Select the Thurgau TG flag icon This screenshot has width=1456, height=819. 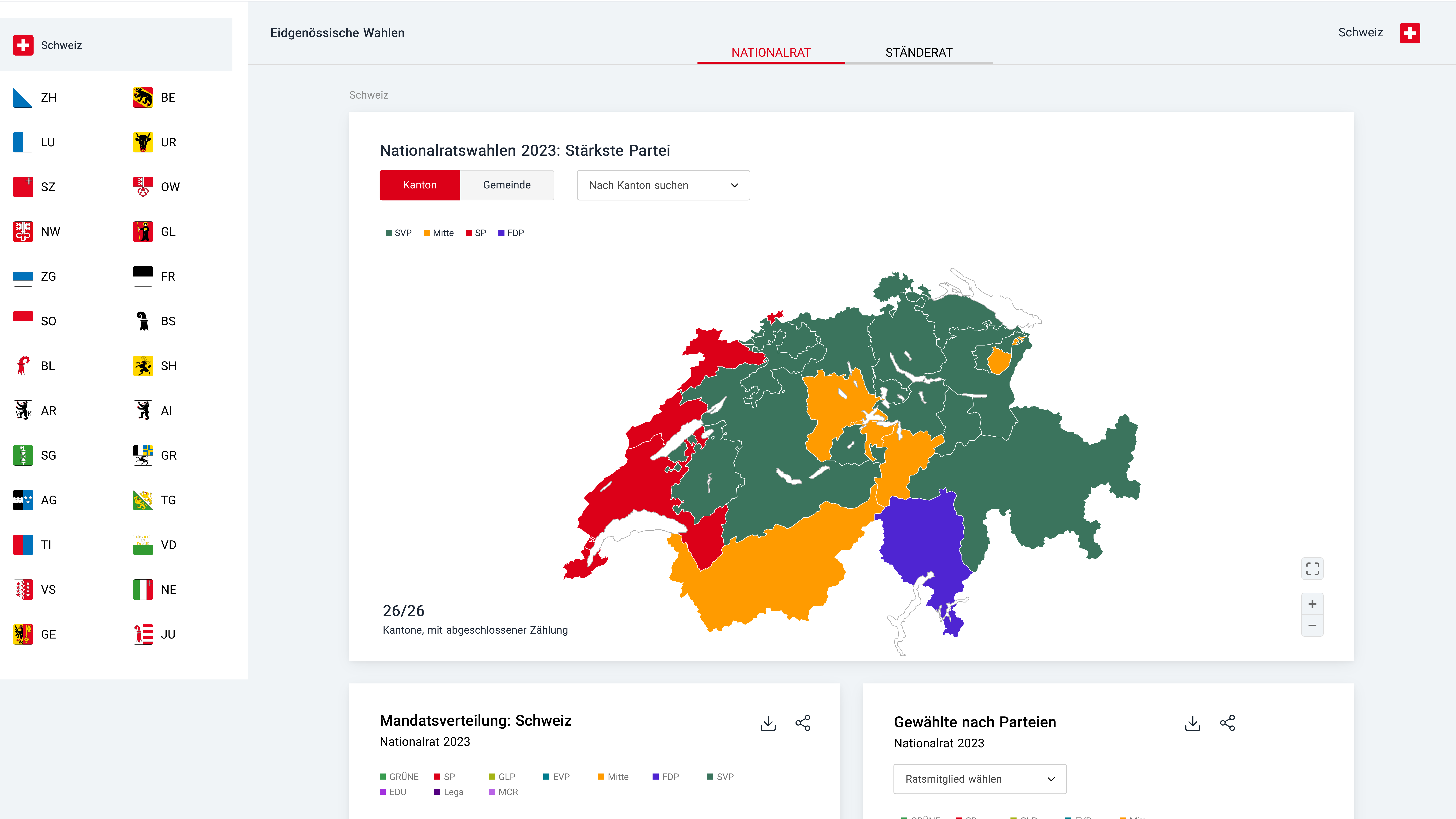(x=143, y=500)
